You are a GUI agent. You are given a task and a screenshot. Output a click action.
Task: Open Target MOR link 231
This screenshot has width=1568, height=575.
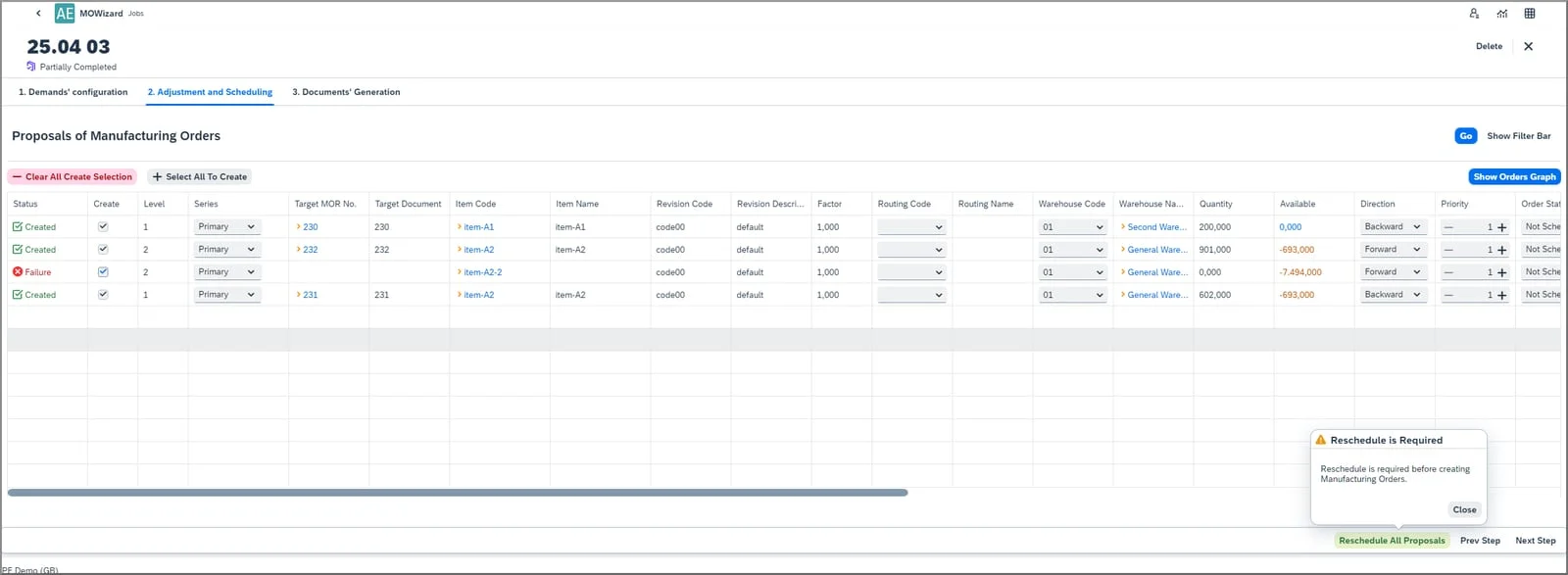pyautogui.click(x=311, y=295)
